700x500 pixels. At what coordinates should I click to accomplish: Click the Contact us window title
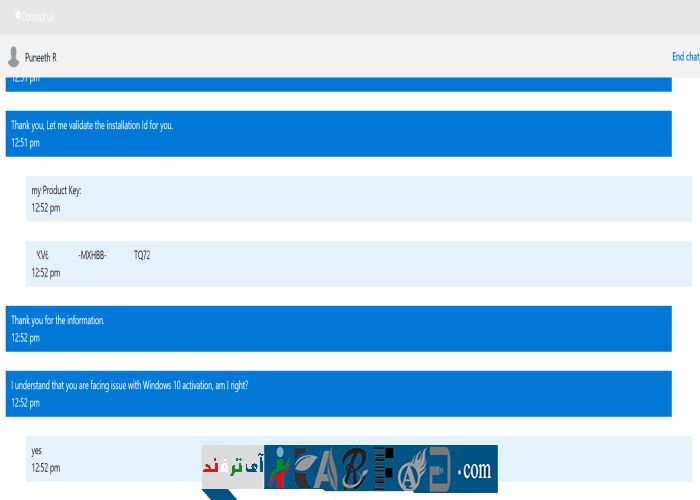pos(38,17)
